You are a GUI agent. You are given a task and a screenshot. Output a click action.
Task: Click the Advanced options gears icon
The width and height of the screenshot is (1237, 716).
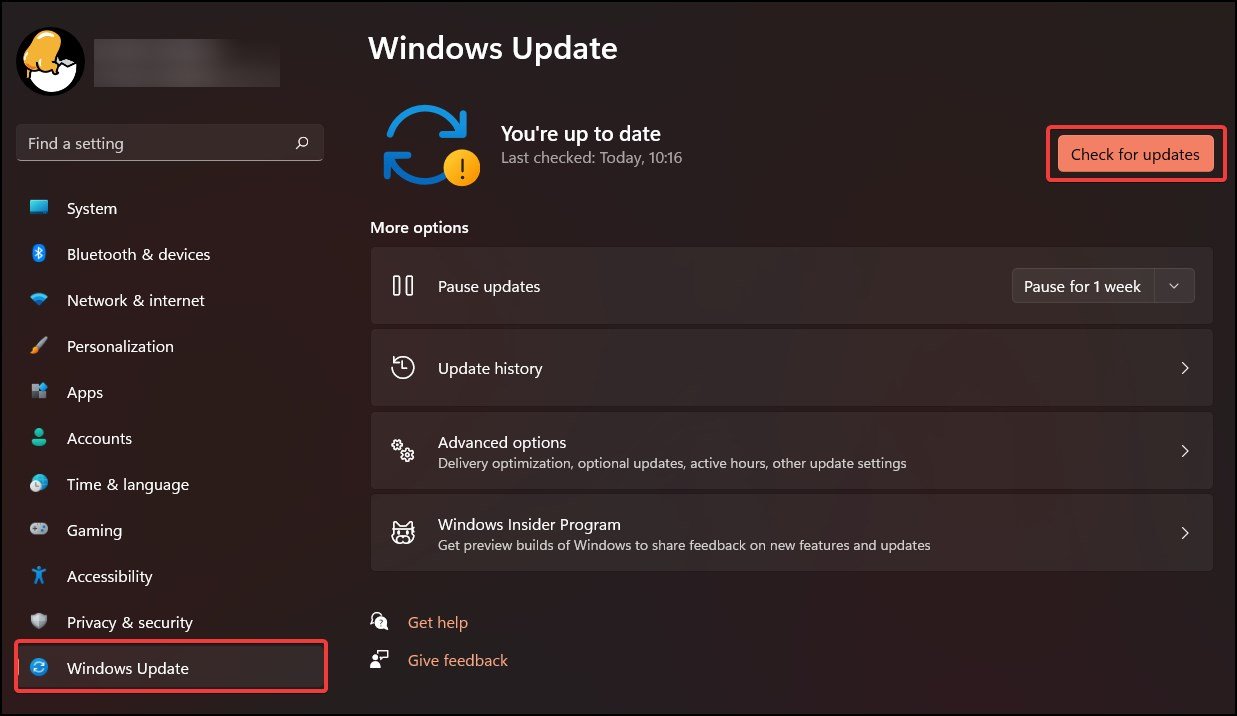point(403,450)
